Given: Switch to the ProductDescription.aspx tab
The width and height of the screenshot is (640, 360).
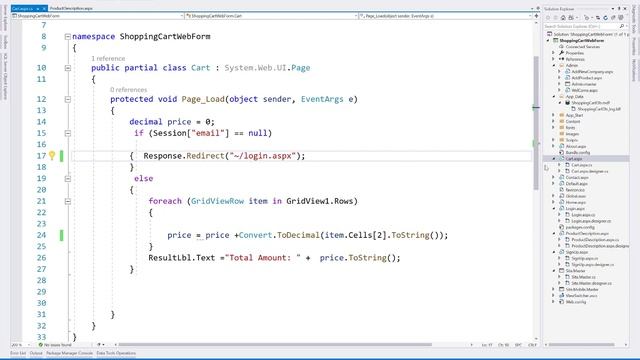Looking at the screenshot, I should coord(71,9).
